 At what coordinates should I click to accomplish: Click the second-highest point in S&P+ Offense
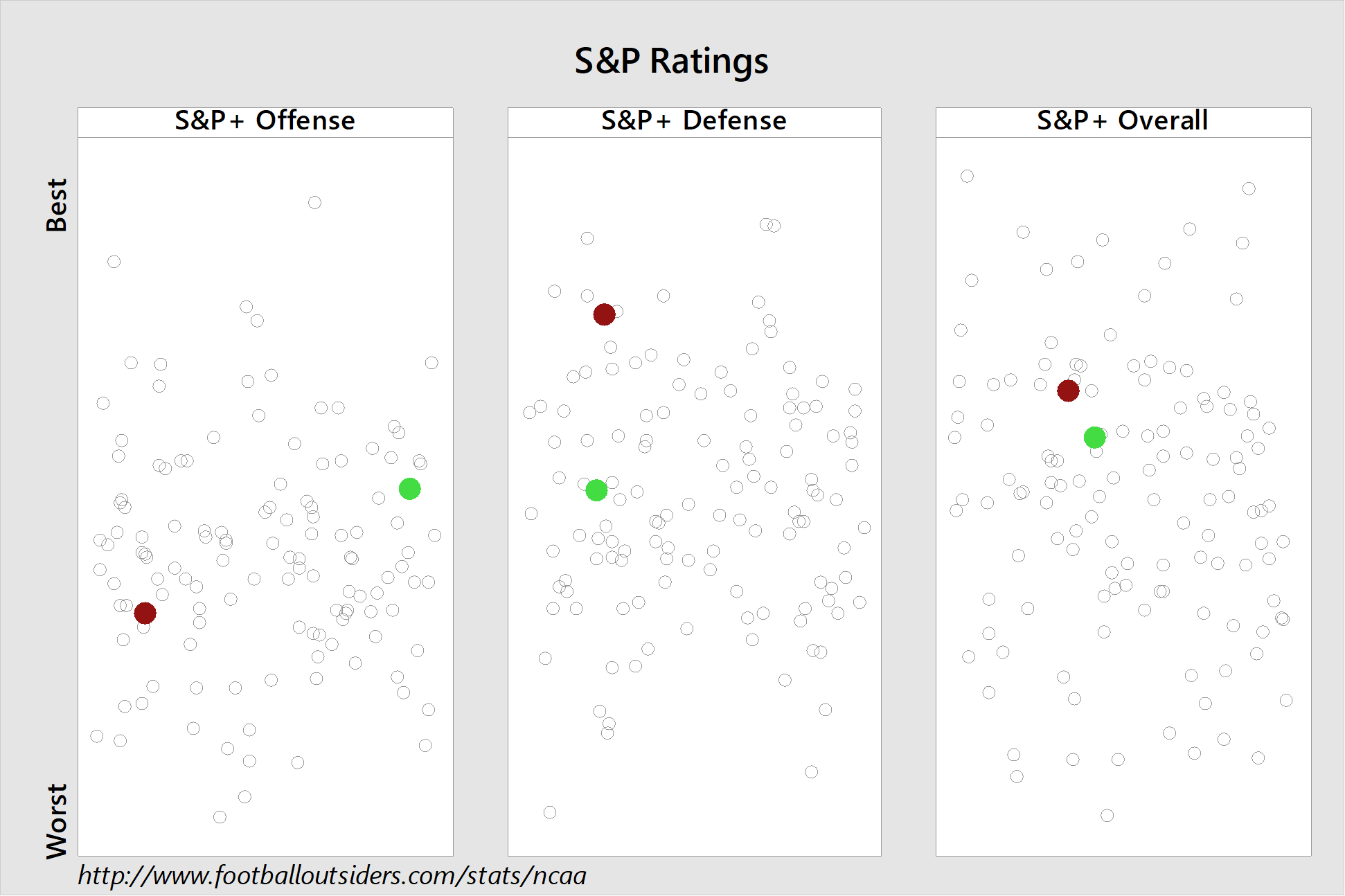pos(114,262)
